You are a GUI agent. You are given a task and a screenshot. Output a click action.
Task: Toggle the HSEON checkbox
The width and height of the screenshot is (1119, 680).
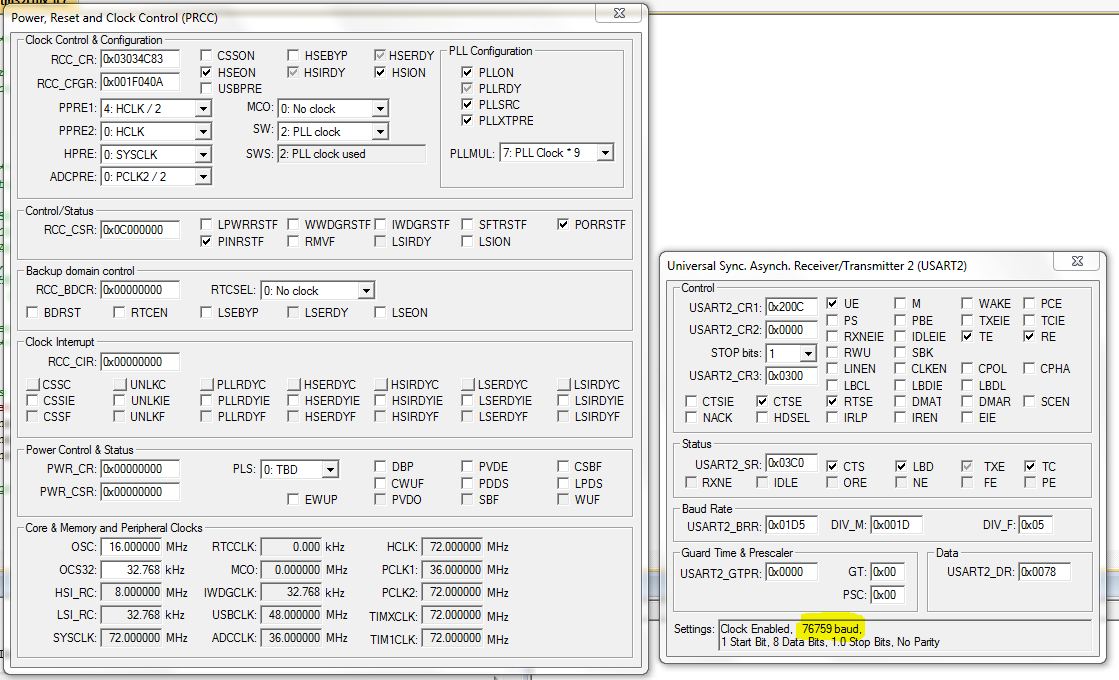click(x=207, y=73)
